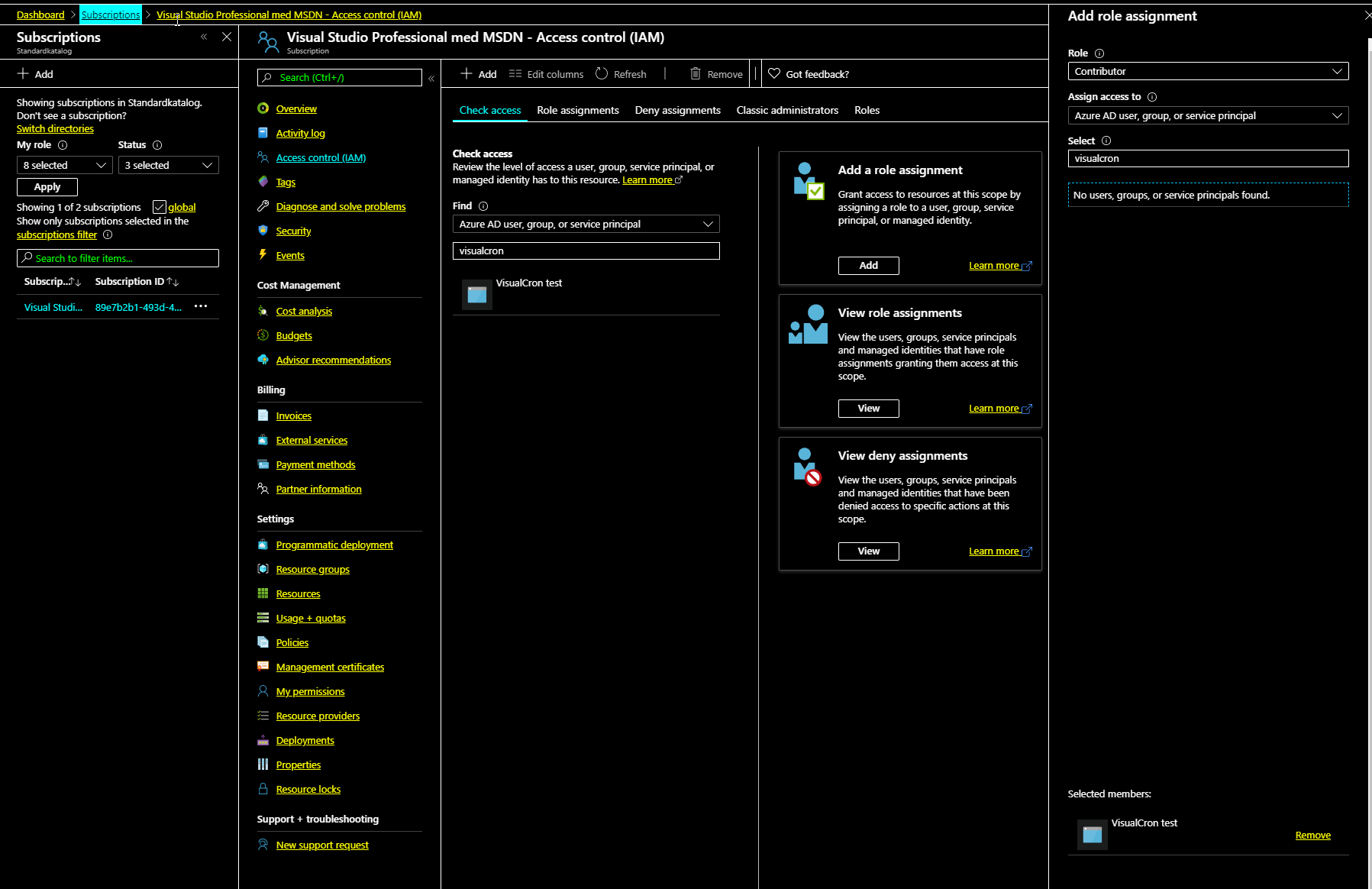Open Resource locks in the sidebar

point(308,789)
